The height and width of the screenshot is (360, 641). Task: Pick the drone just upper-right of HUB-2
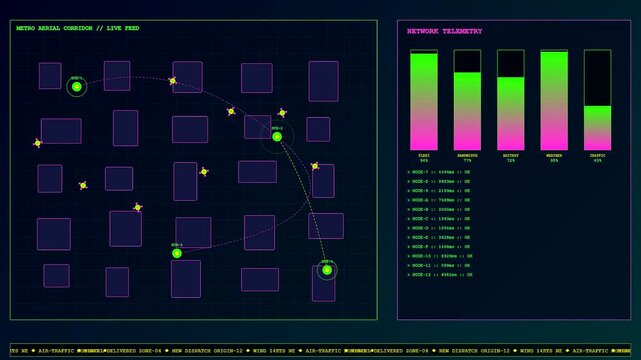coord(282,113)
